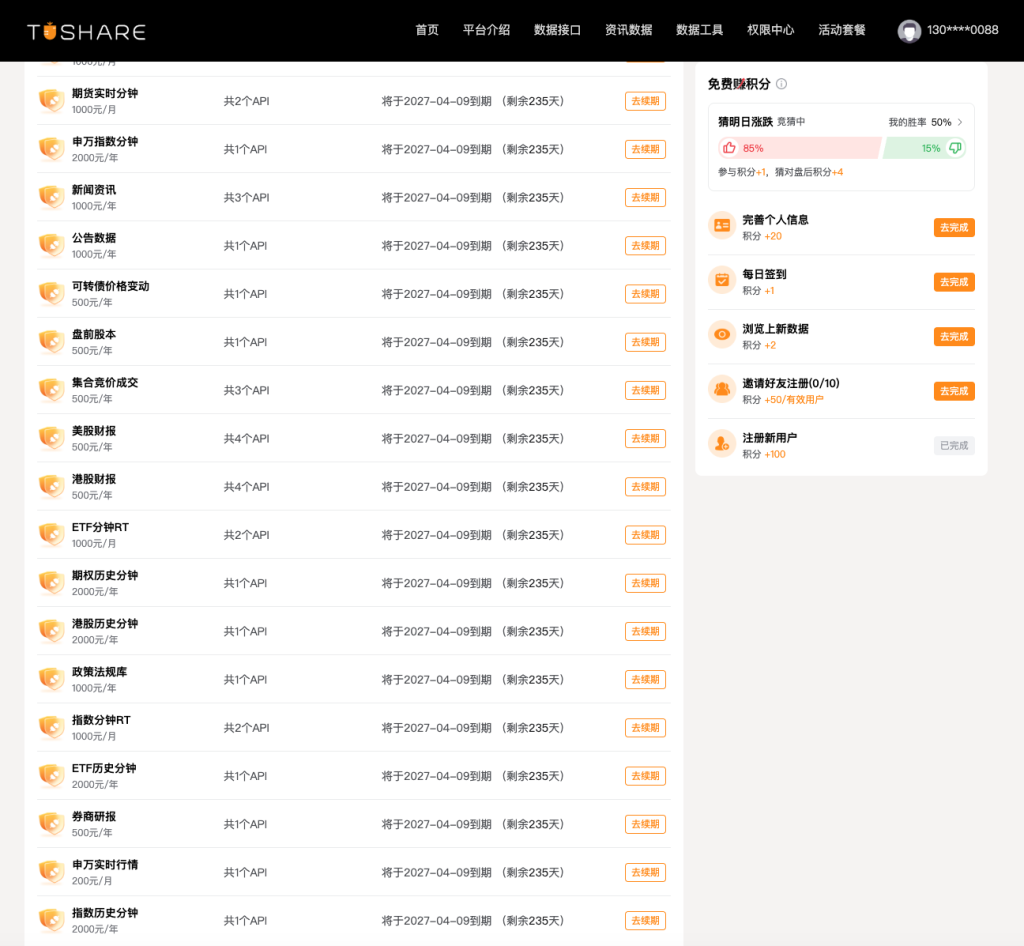The width and height of the screenshot is (1024, 946).
Task: Open the 权限中心 menu item
Action: pyautogui.click(x=771, y=30)
